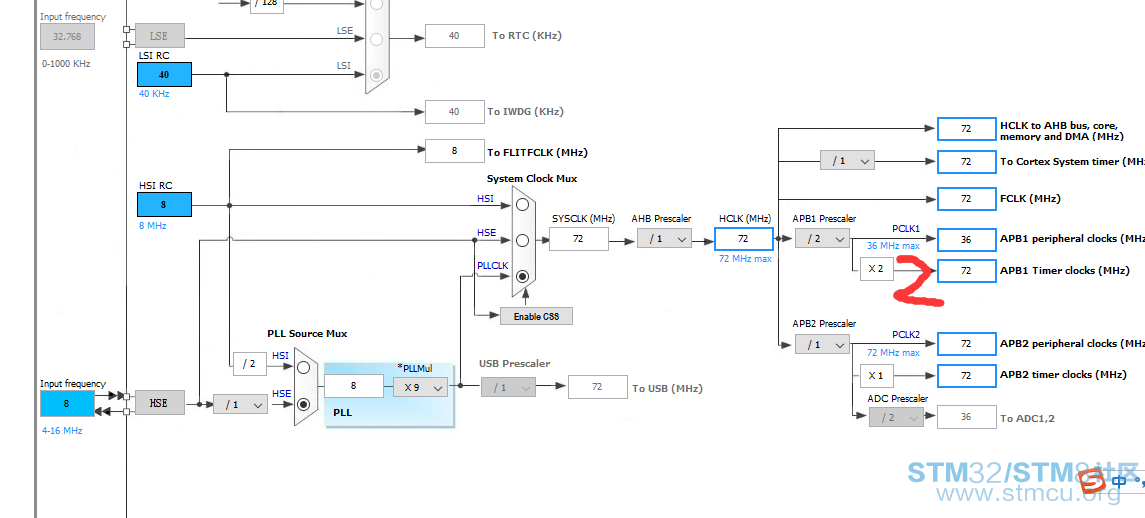
Task: Select HSE in the System Clock Mux
Action: coord(522,240)
